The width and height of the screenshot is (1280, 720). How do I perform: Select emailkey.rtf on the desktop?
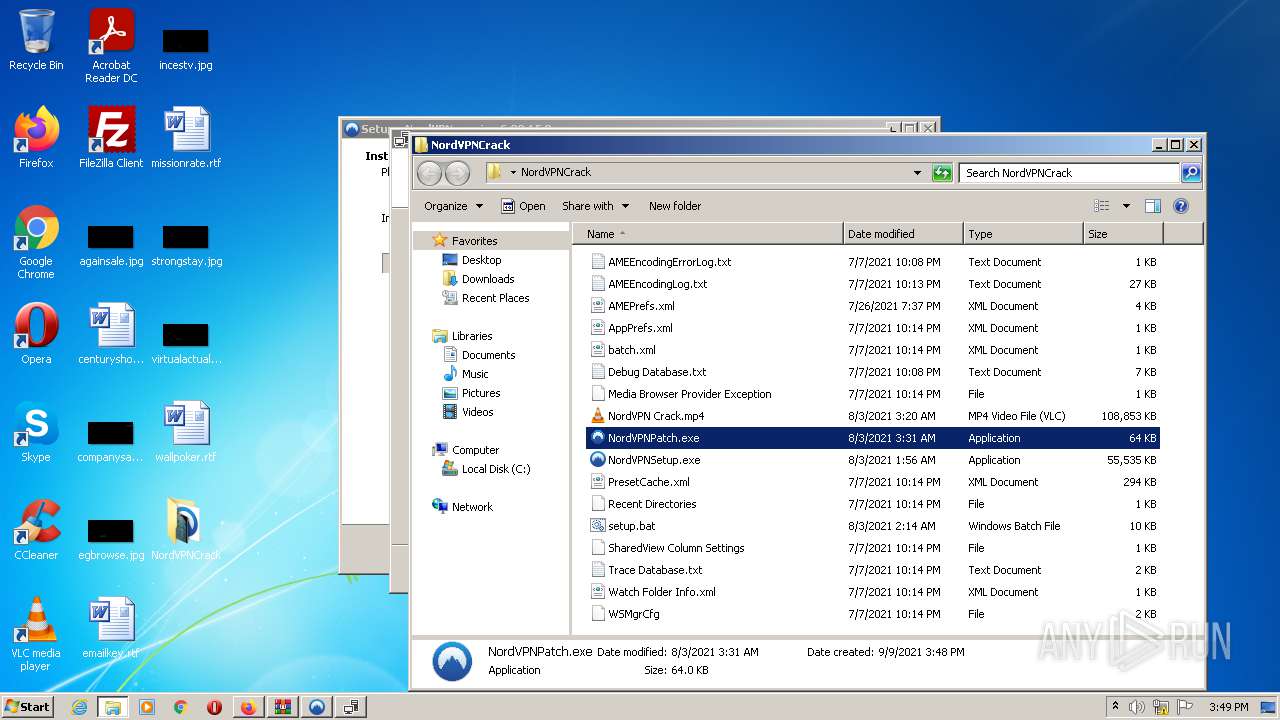pyautogui.click(x=111, y=628)
